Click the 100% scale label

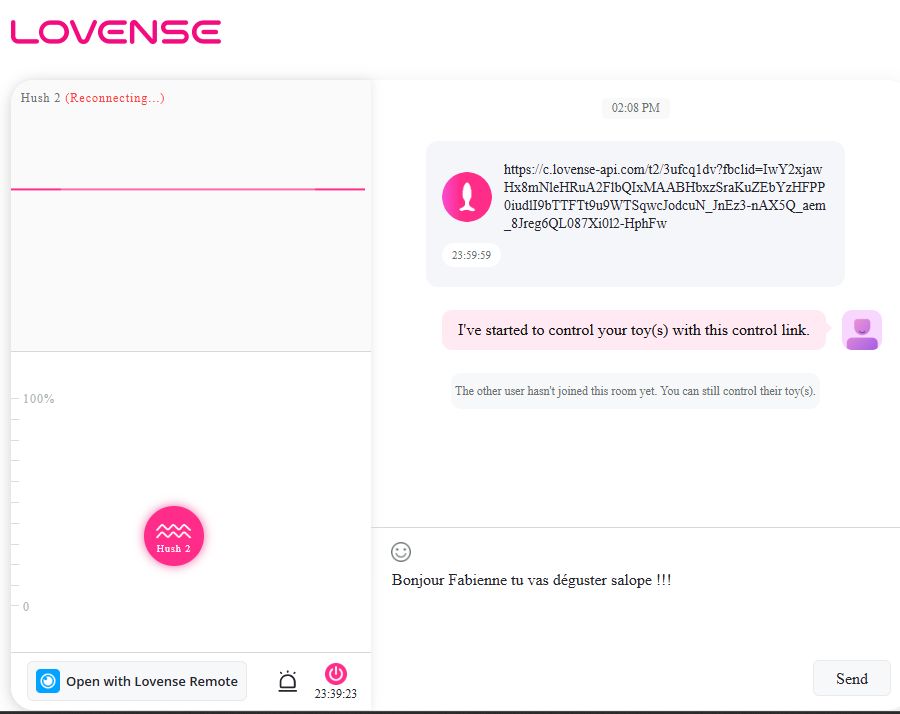pos(38,398)
